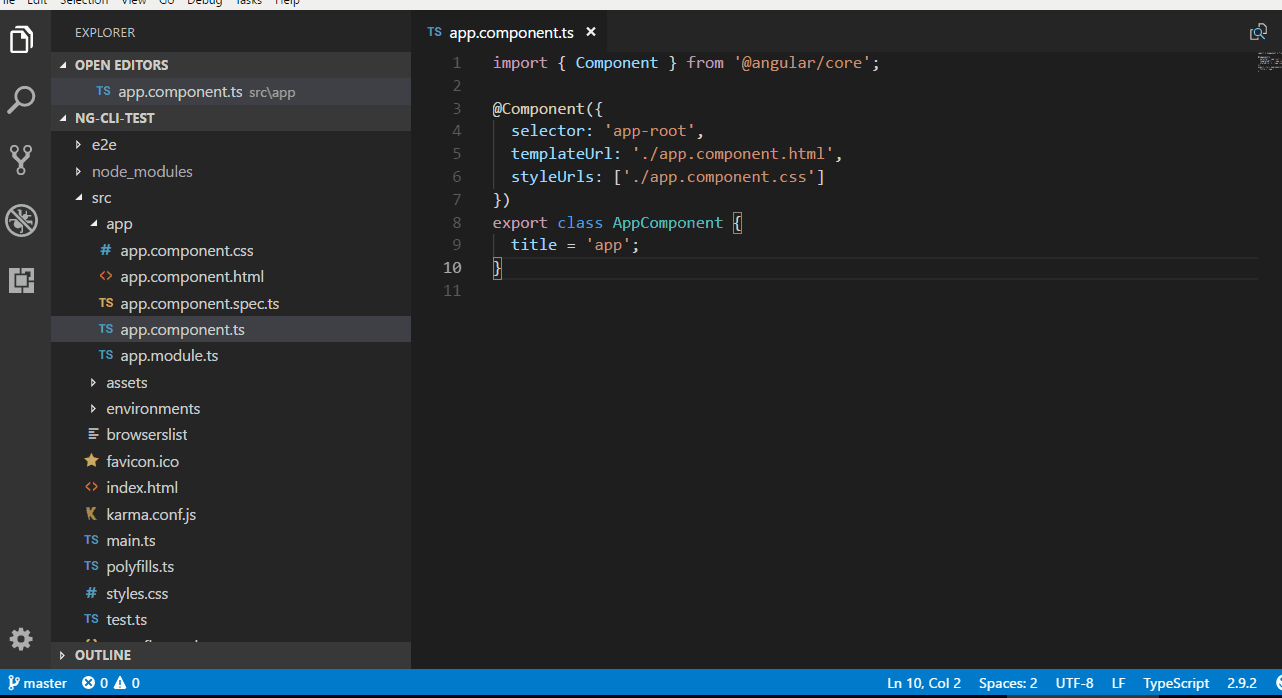Open the Extensions view
Image resolution: width=1282 pixels, height=698 pixels.
[x=22, y=281]
